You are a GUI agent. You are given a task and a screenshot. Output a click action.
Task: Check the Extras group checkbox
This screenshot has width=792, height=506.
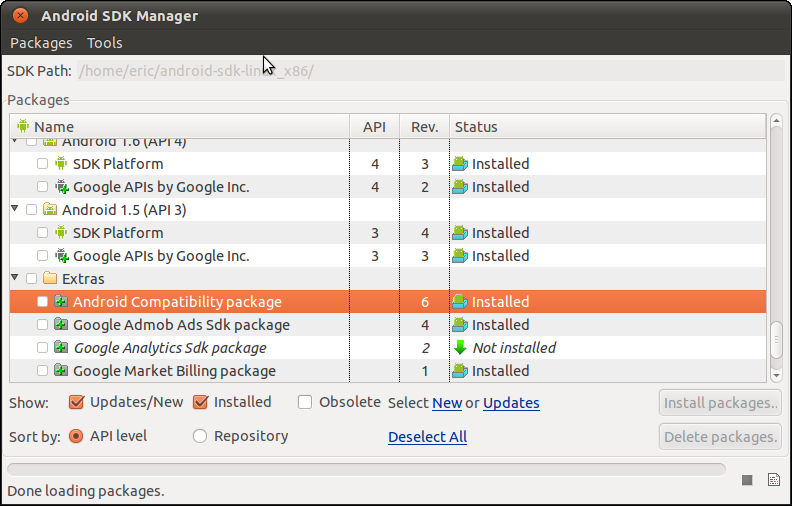click(x=31, y=278)
